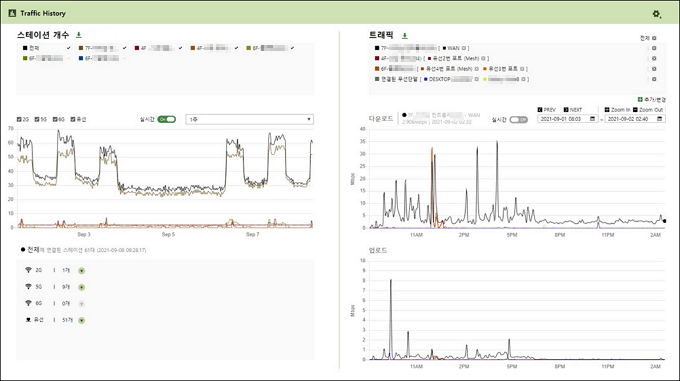Download the 트래픽 data

tap(405, 36)
